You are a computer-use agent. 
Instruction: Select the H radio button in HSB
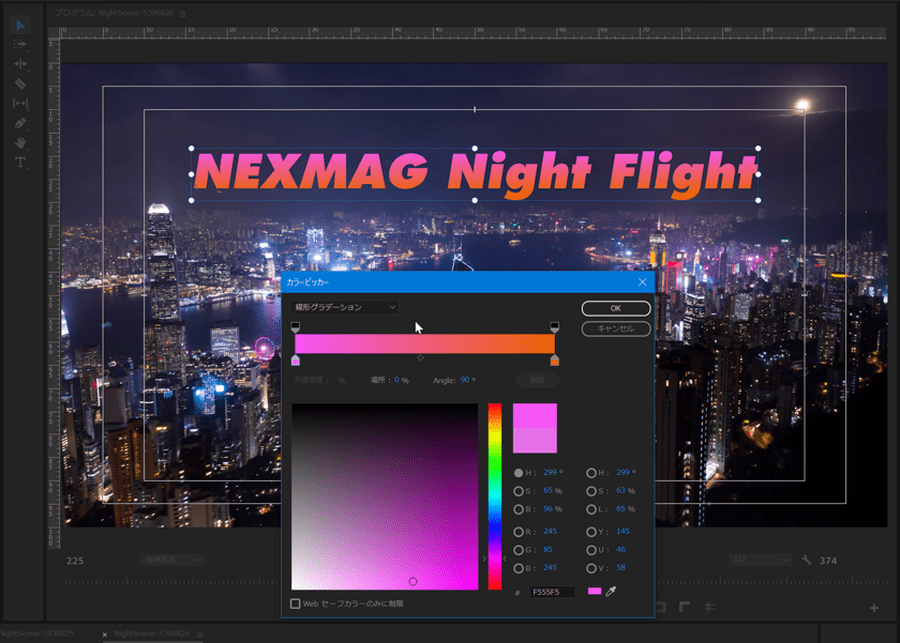click(518, 473)
